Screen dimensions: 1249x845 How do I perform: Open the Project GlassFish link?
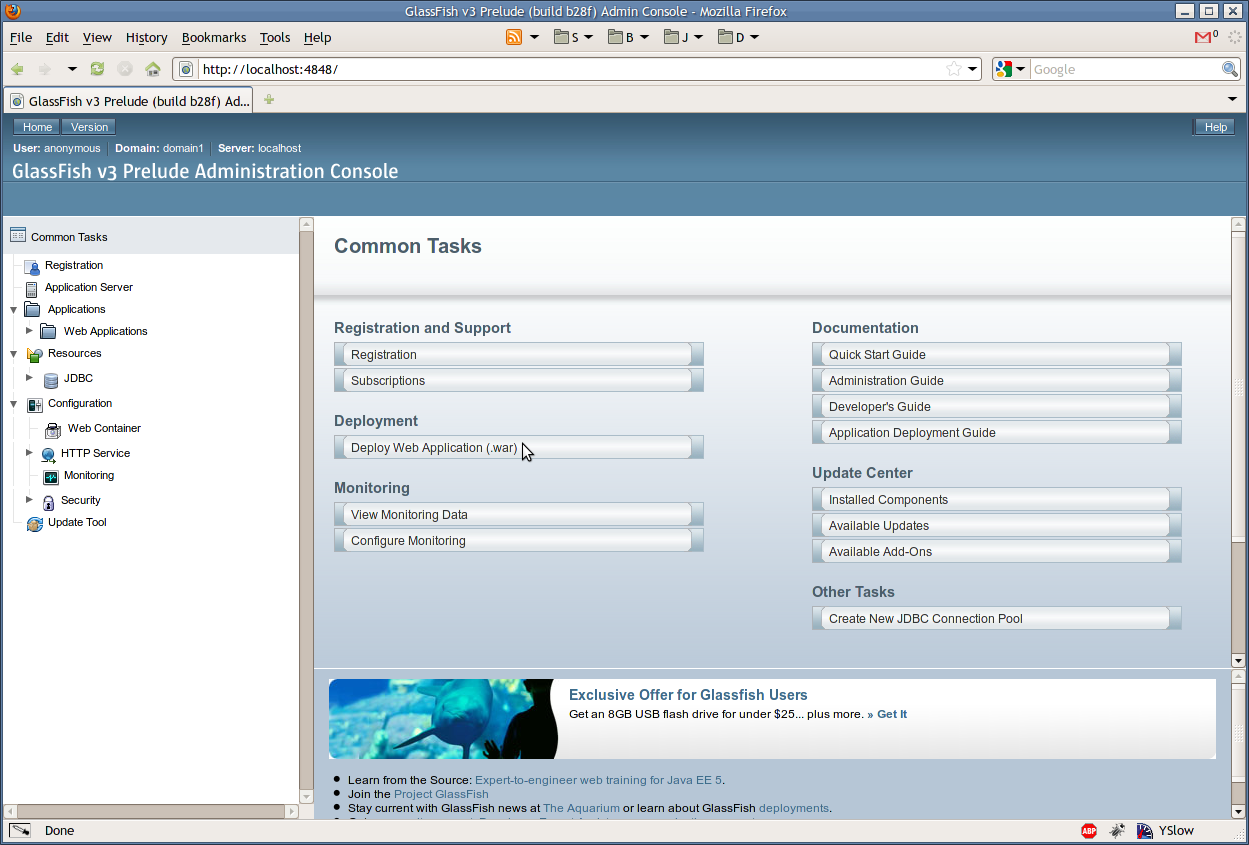pyautogui.click(x=441, y=794)
